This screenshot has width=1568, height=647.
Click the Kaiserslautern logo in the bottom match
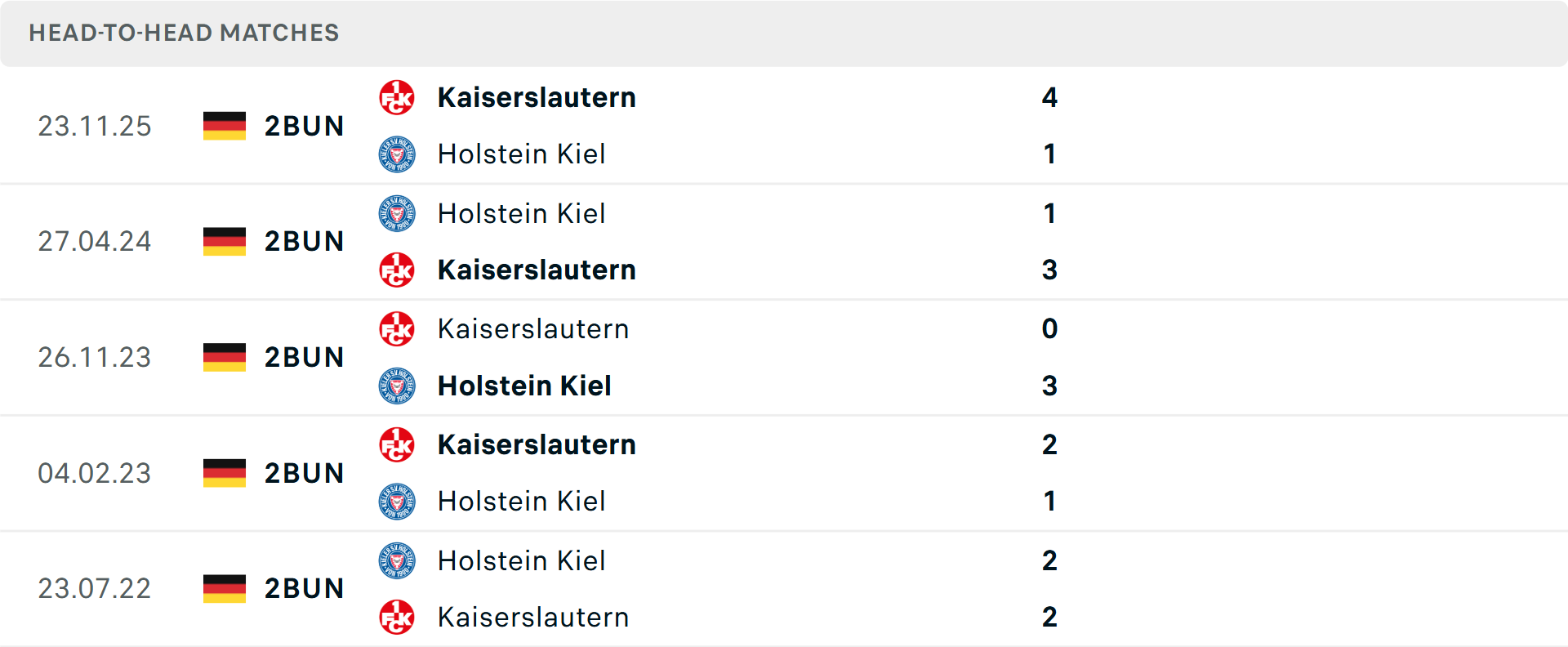[398, 618]
